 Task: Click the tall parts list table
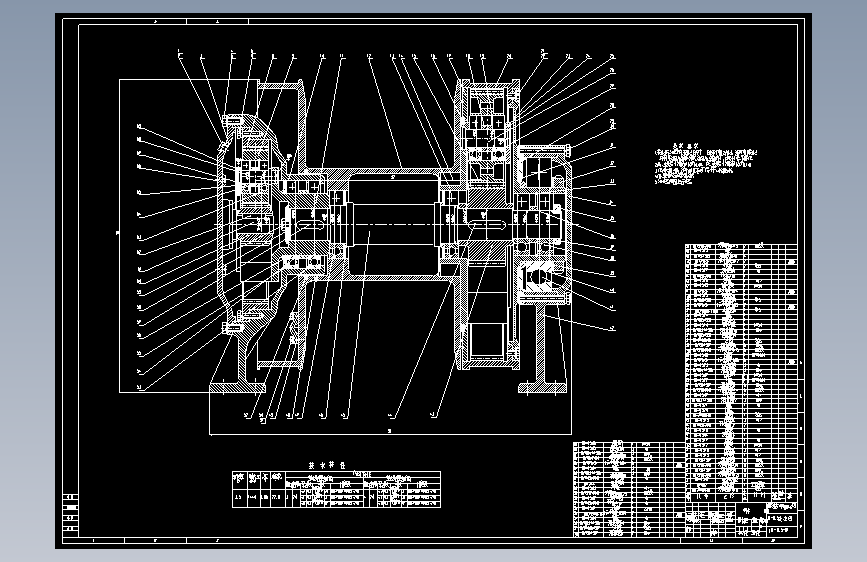[x=741, y=372]
